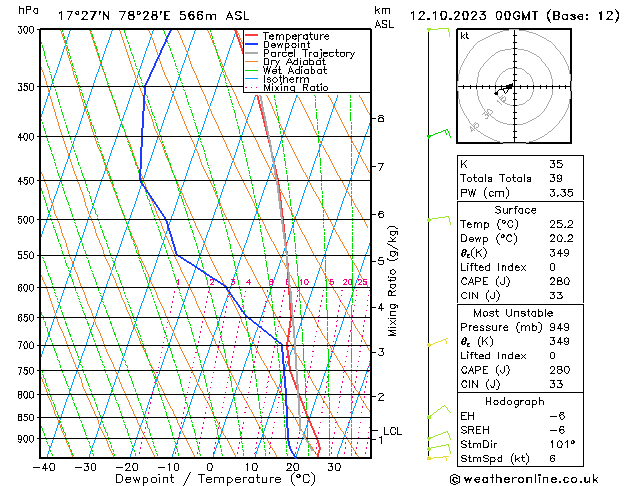This screenshot has width=629, height=486.
Task: Click the PW (cm) value 3.35
Action: 561,193
